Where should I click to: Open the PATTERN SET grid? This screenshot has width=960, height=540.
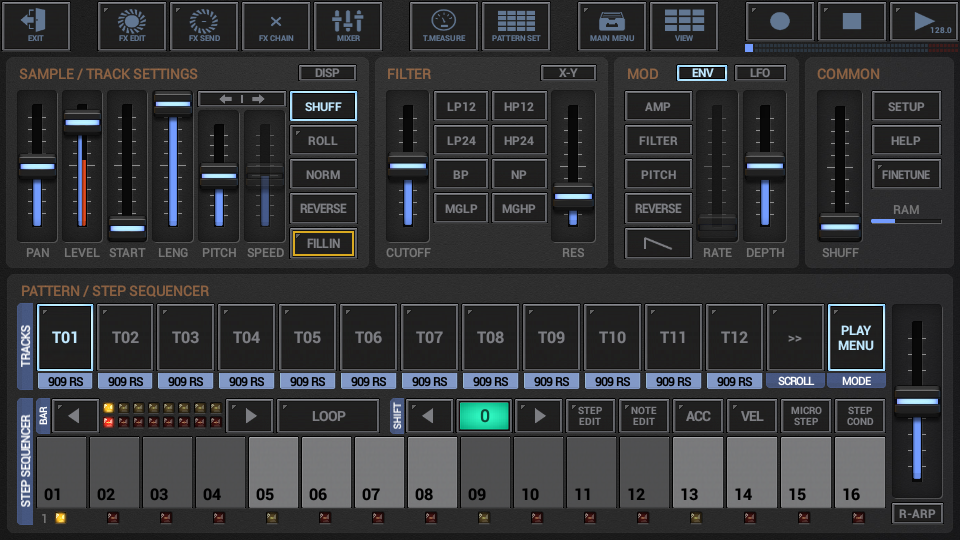coord(516,26)
